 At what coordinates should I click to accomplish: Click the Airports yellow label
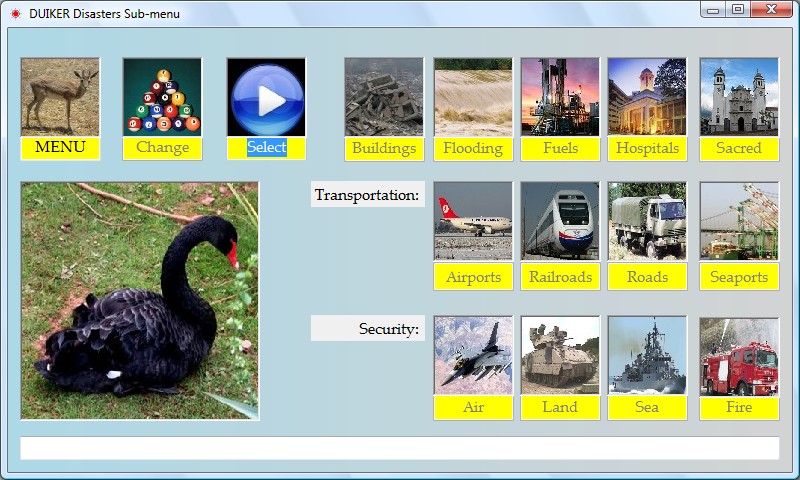[x=473, y=277]
